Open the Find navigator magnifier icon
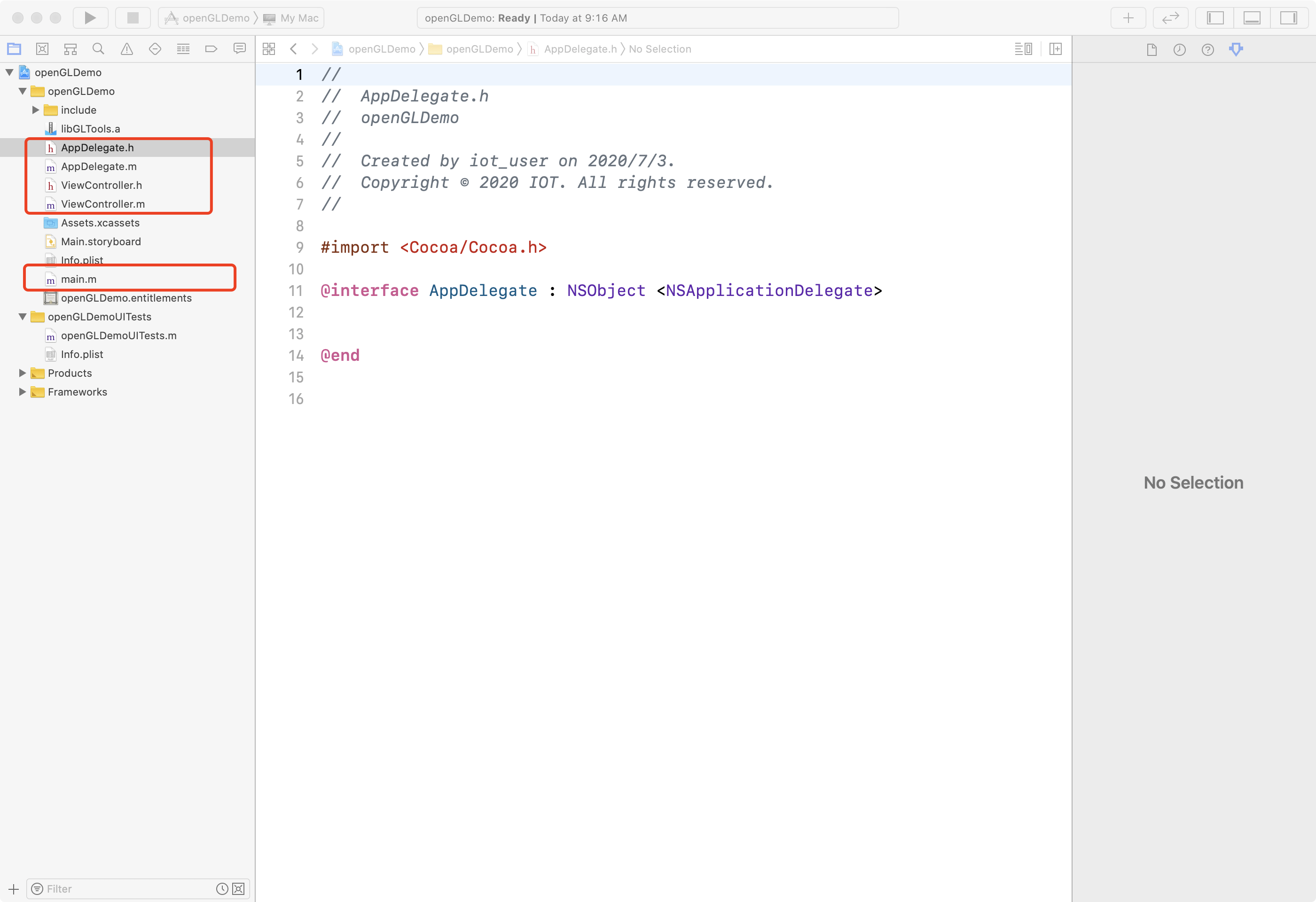This screenshot has width=1316, height=902. coord(99,49)
